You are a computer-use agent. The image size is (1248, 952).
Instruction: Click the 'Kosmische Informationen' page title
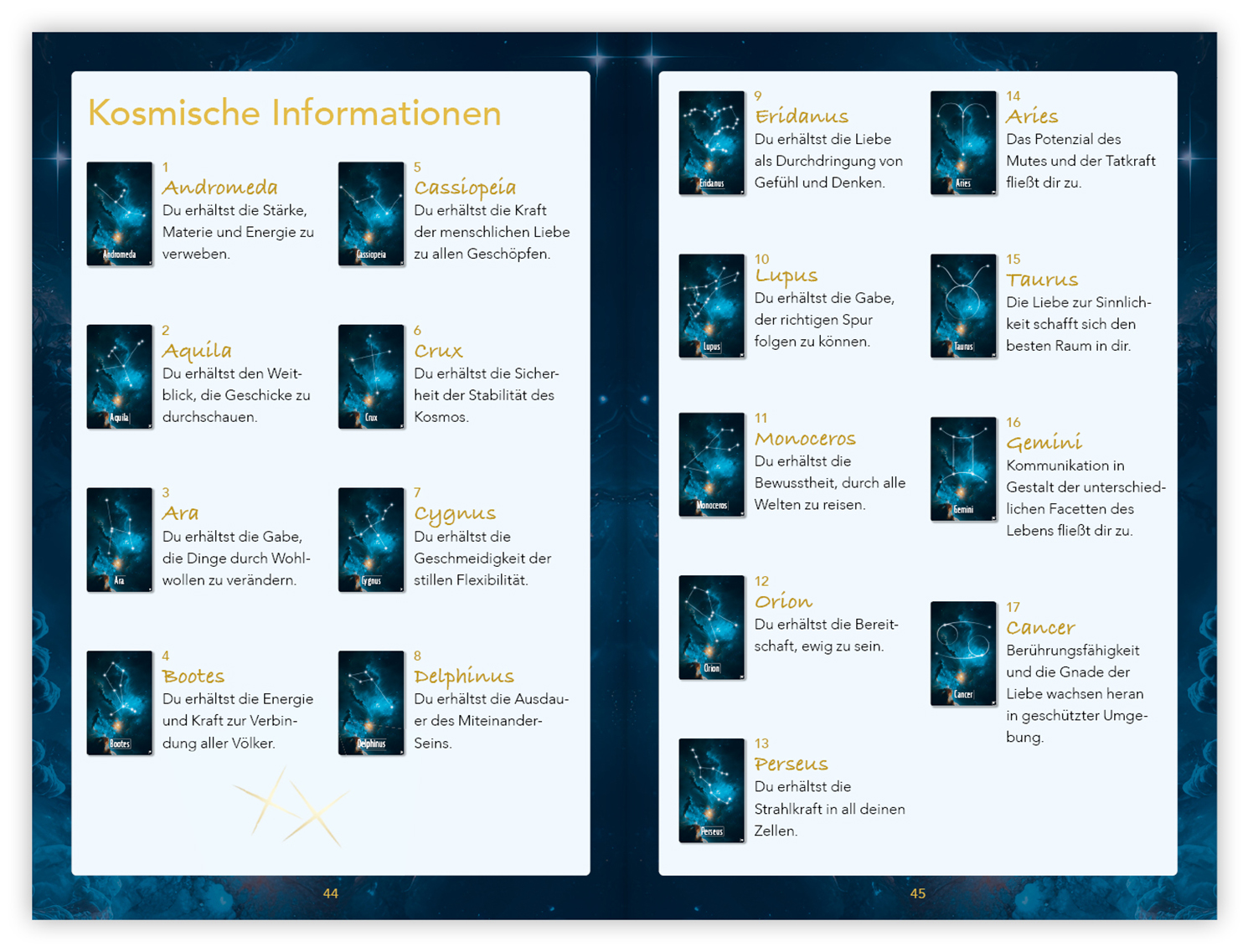(x=294, y=113)
